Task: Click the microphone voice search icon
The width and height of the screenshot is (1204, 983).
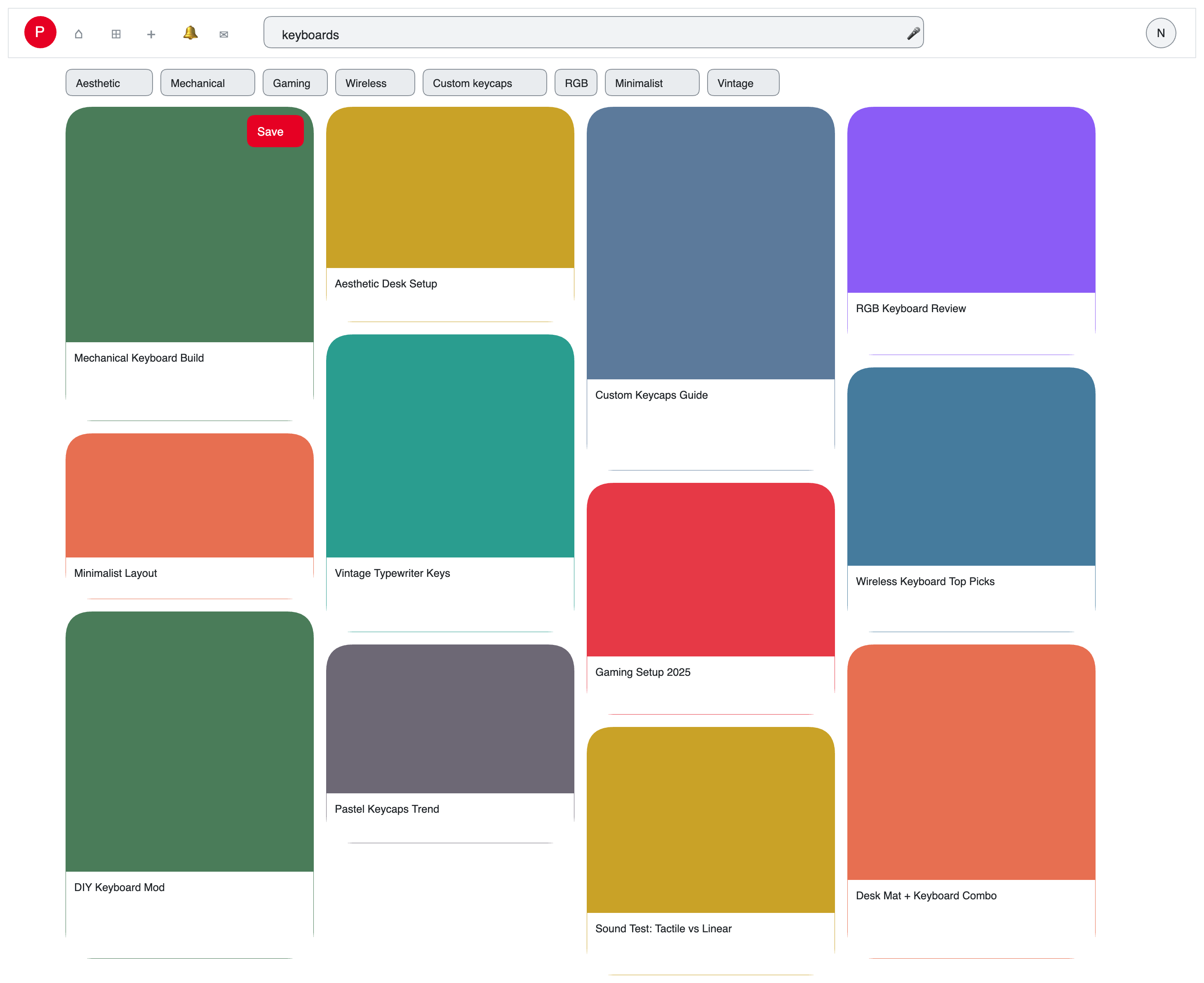Action: pyautogui.click(x=913, y=33)
